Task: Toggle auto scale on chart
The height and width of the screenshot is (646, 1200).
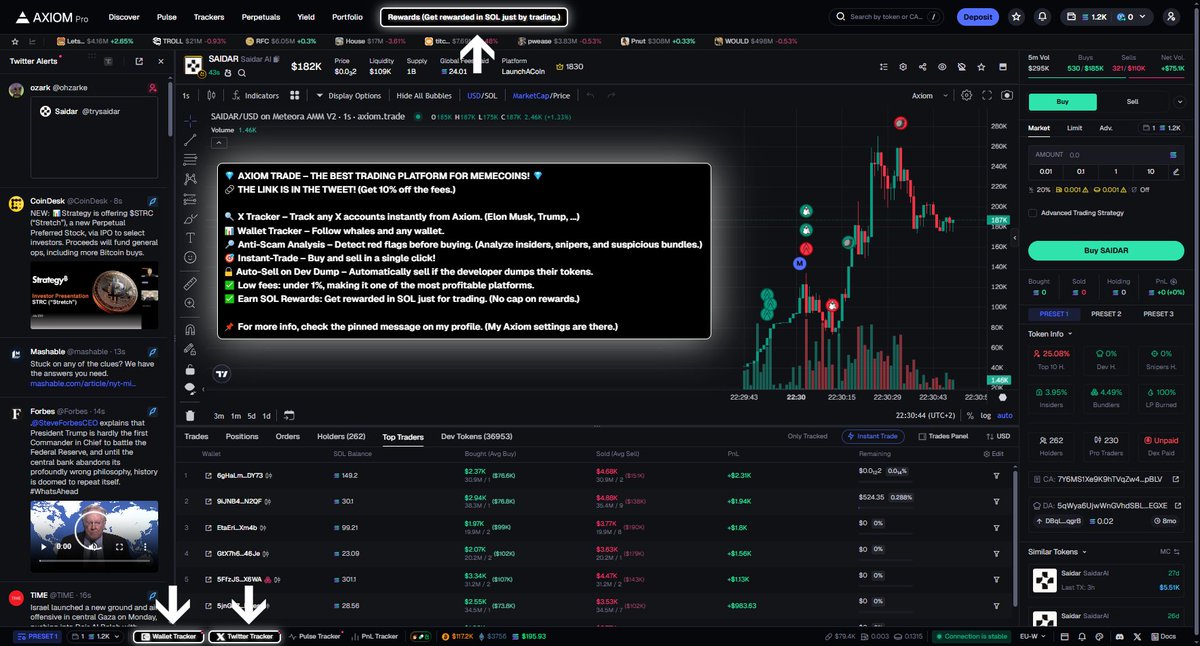Action: point(1004,415)
